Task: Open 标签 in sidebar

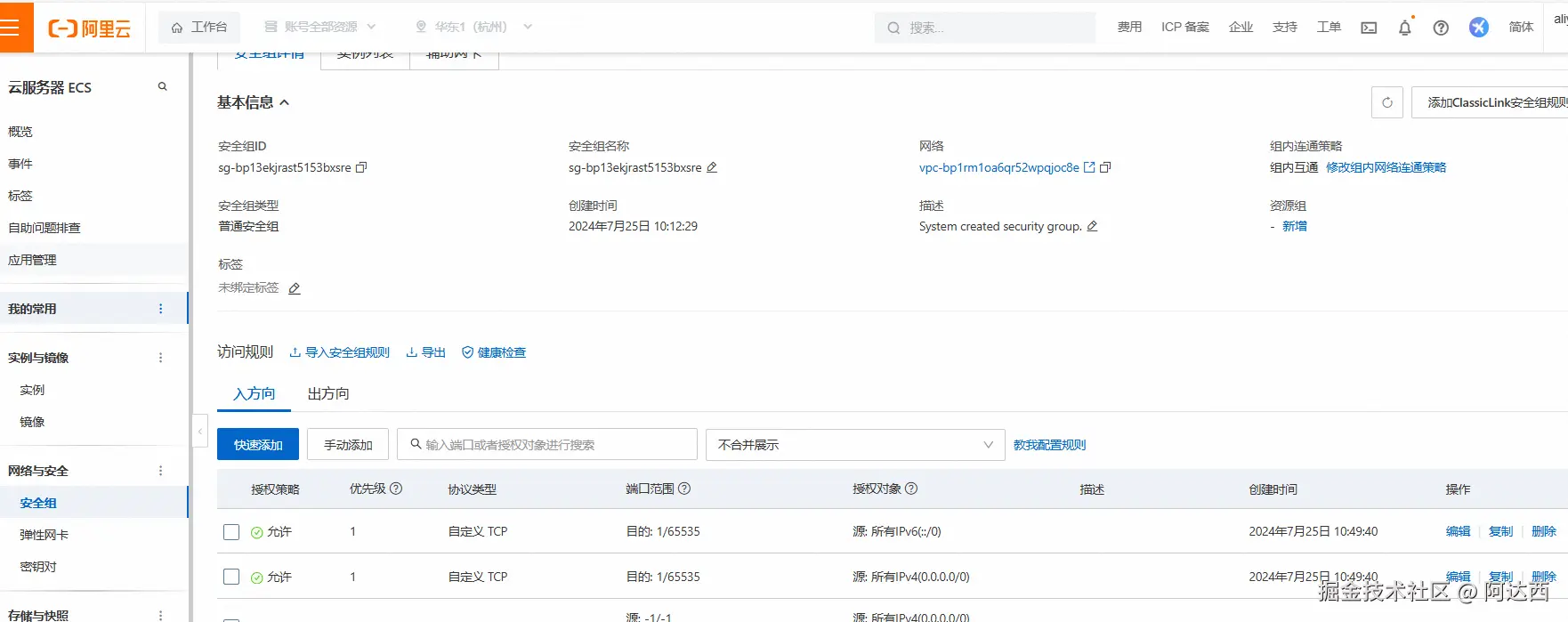Action: [x=20, y=196]
